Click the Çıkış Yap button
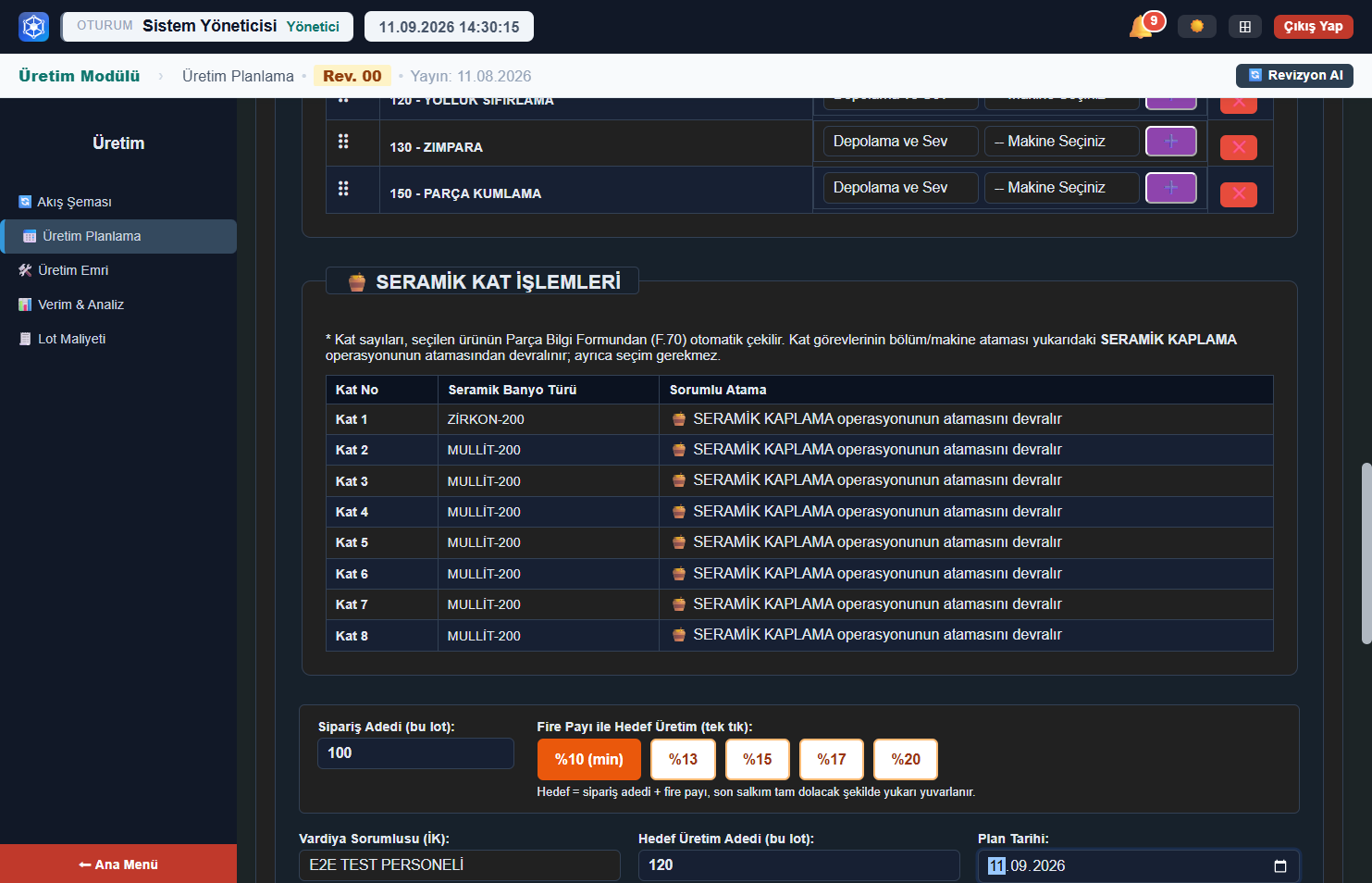 [x=1313, y=27]
